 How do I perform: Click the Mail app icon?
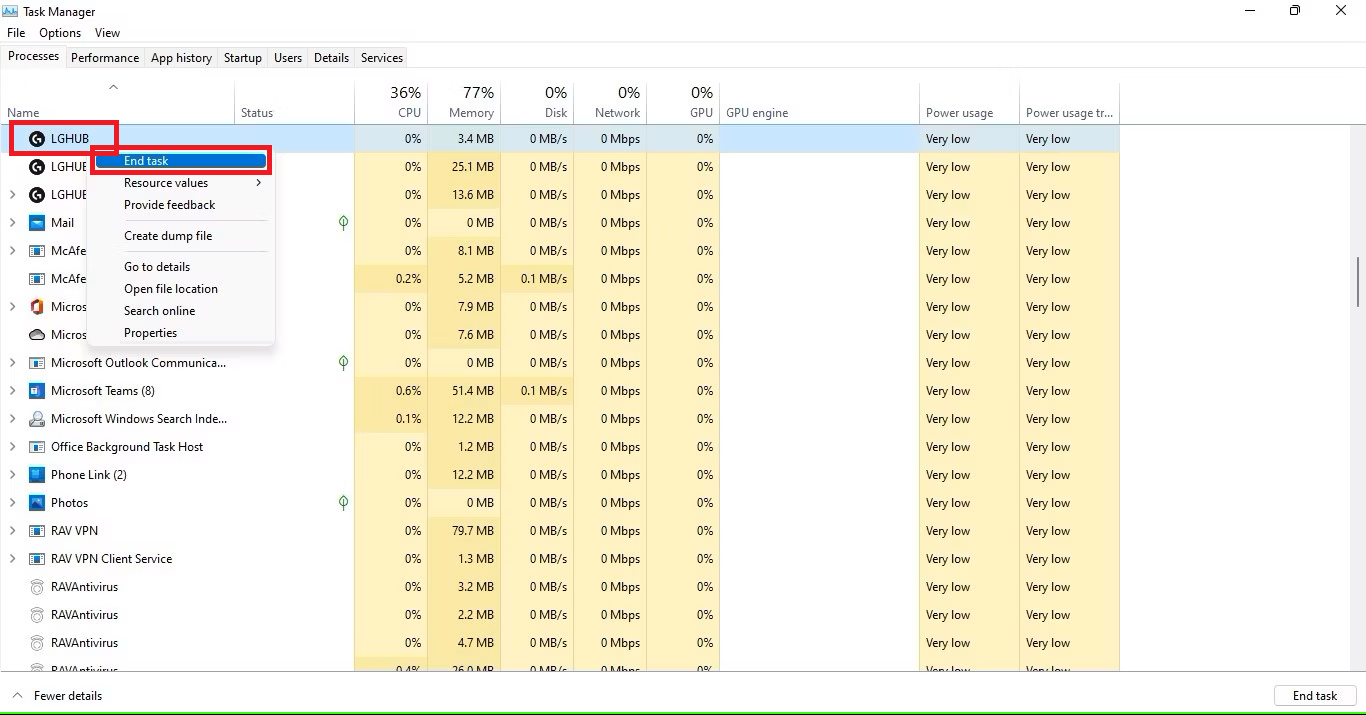tap(37, 223)
